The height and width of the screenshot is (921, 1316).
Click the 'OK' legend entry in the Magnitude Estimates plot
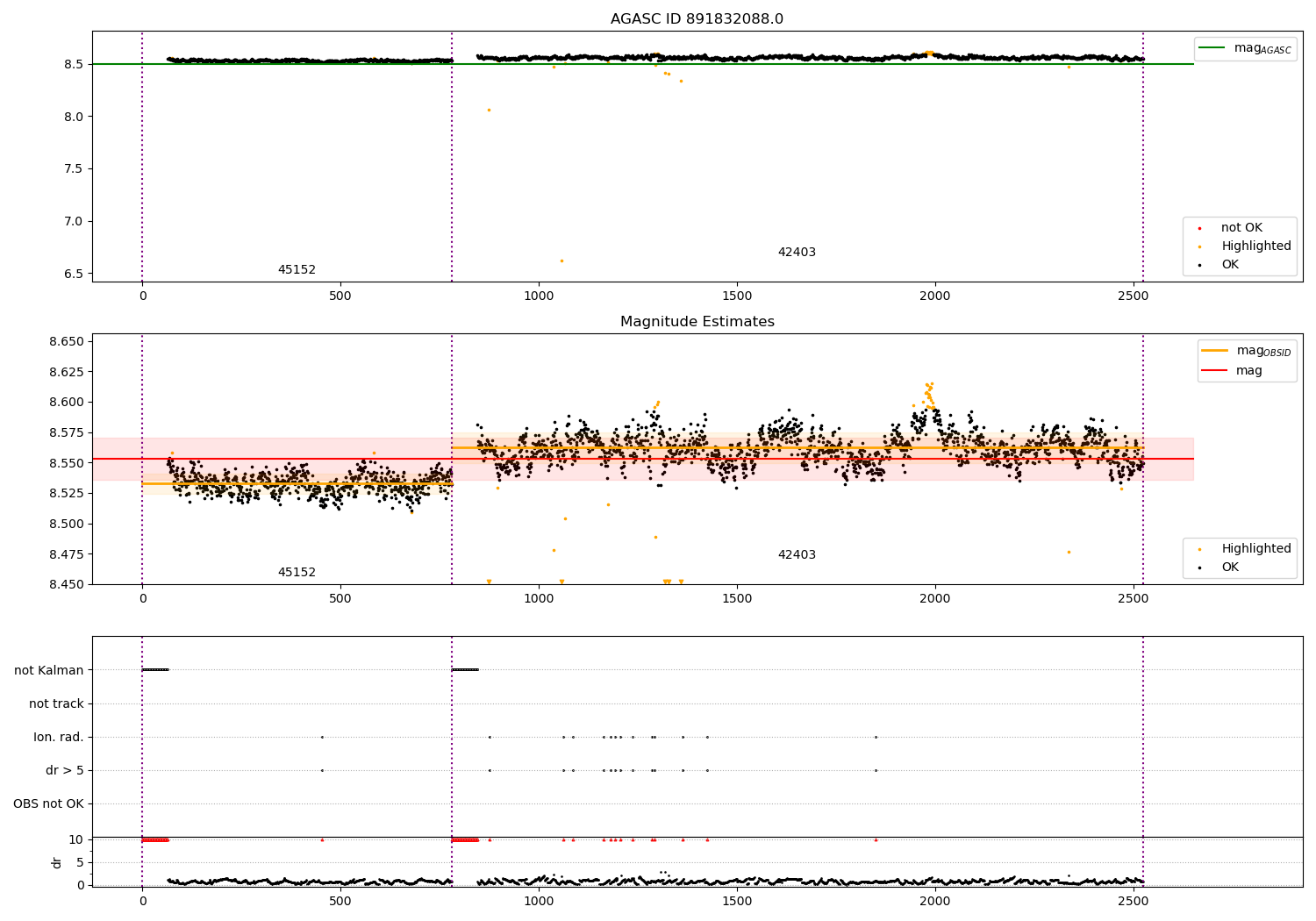1230,568
